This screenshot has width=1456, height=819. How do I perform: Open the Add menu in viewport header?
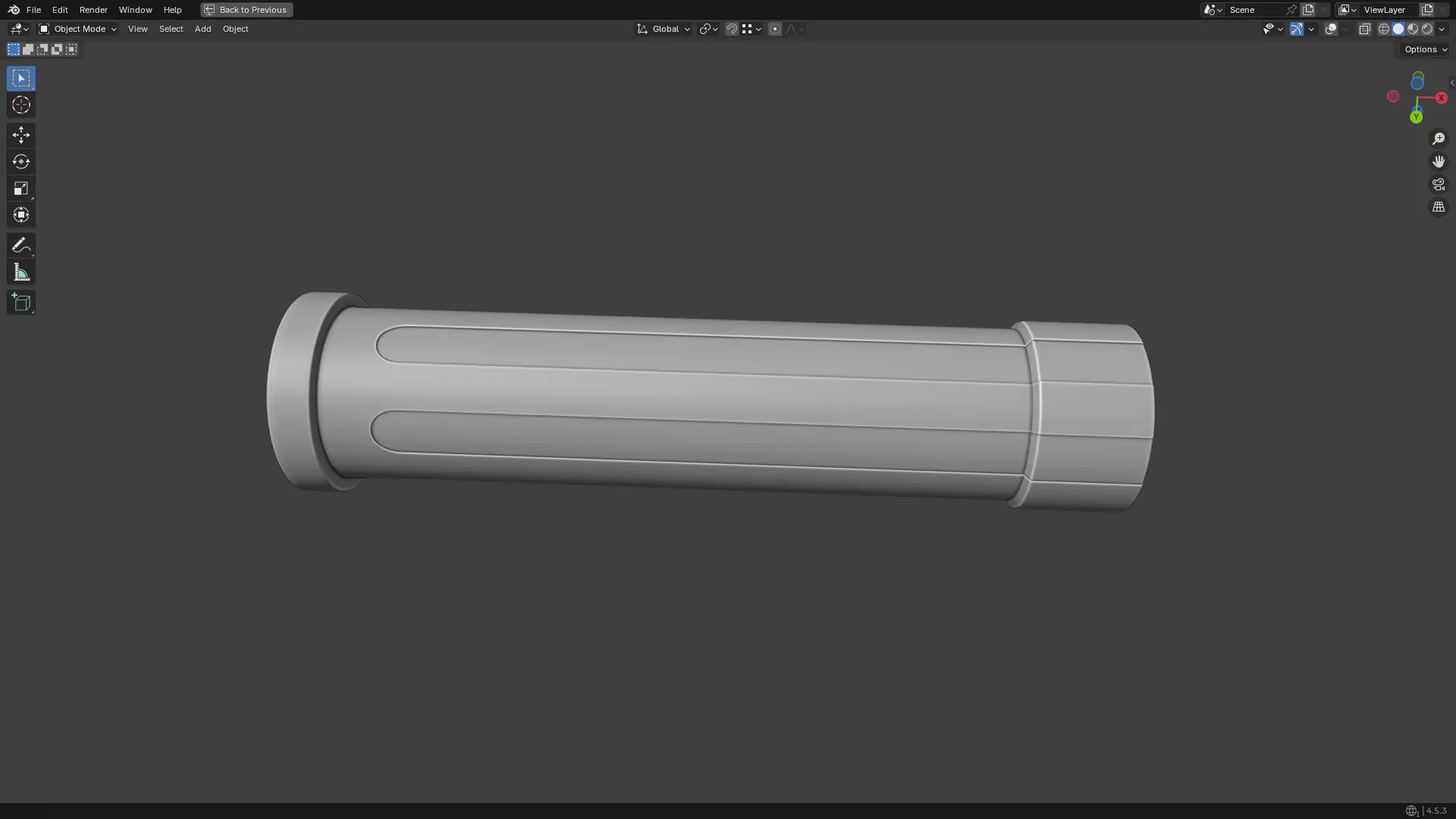point(202,29)
